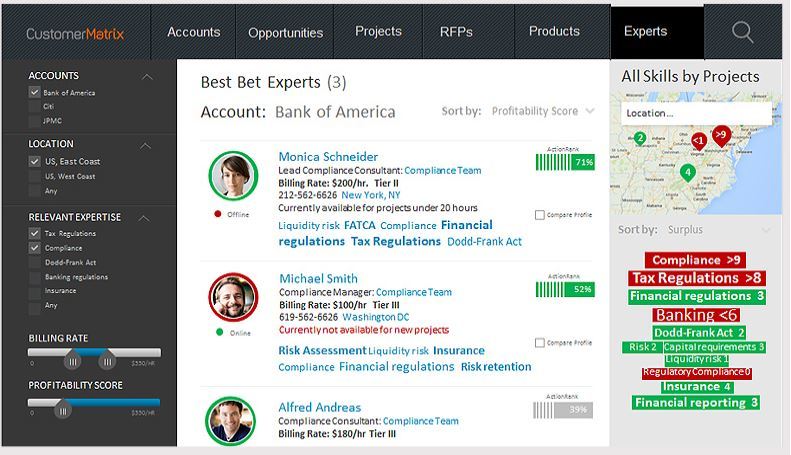Screen dimensions: 791x455
Task: Click the search magnifier icon
Action: [x=742, y=32]
